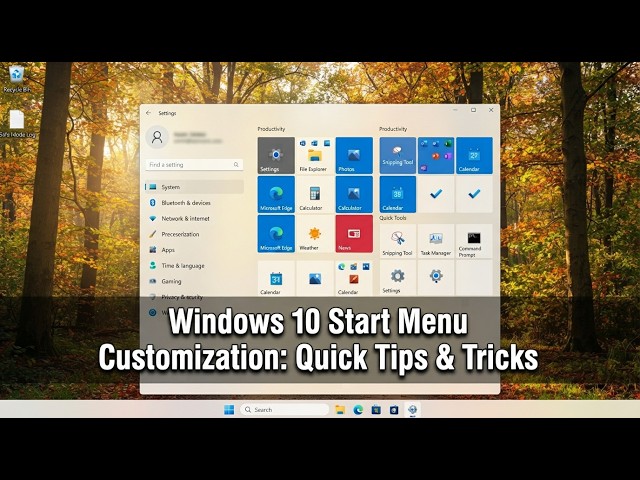The height and width of the screenshot is (480, 640).
Task: Open the Calendar folder tile with multiple icons
Action: click(354, 279)
